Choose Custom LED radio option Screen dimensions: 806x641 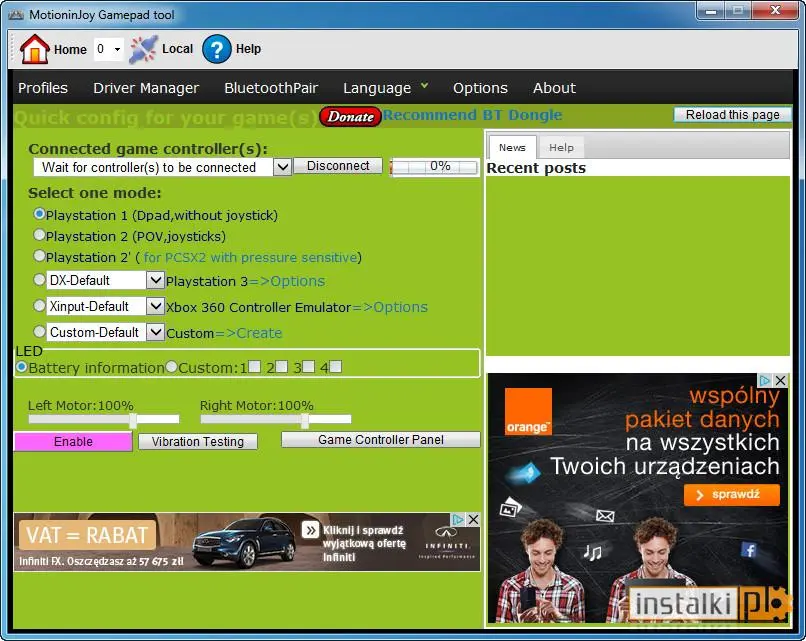click(171, 367)
